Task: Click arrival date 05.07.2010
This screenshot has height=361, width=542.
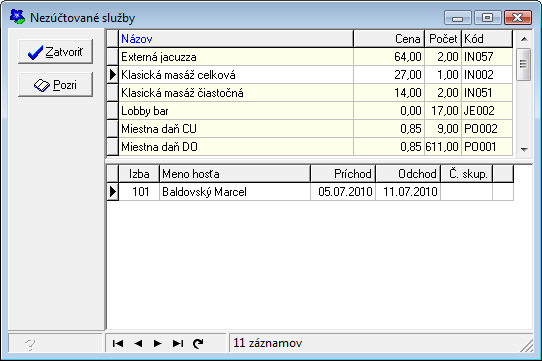Action: tap(343, 192)
